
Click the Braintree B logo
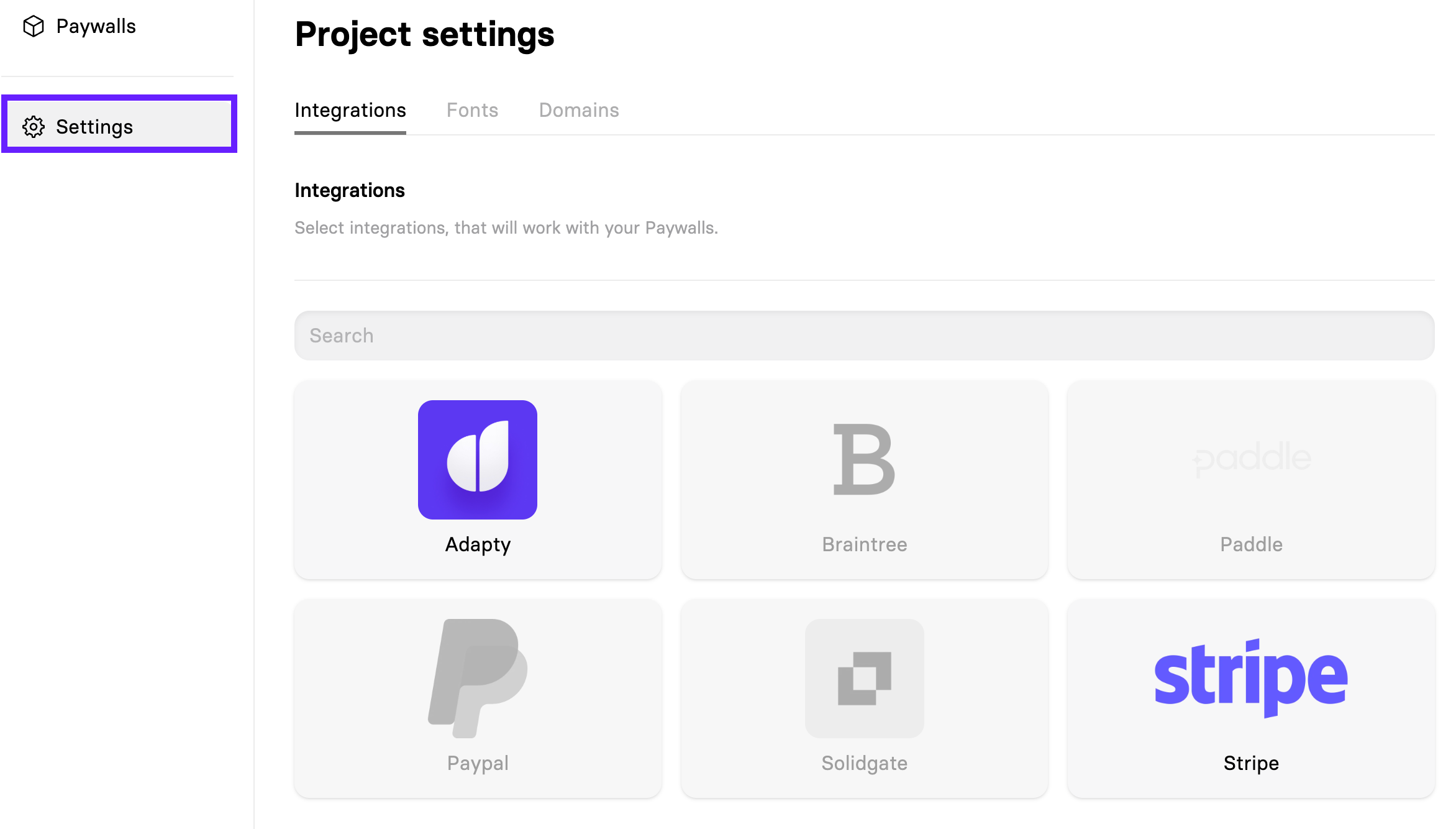[x=864, y=459]
